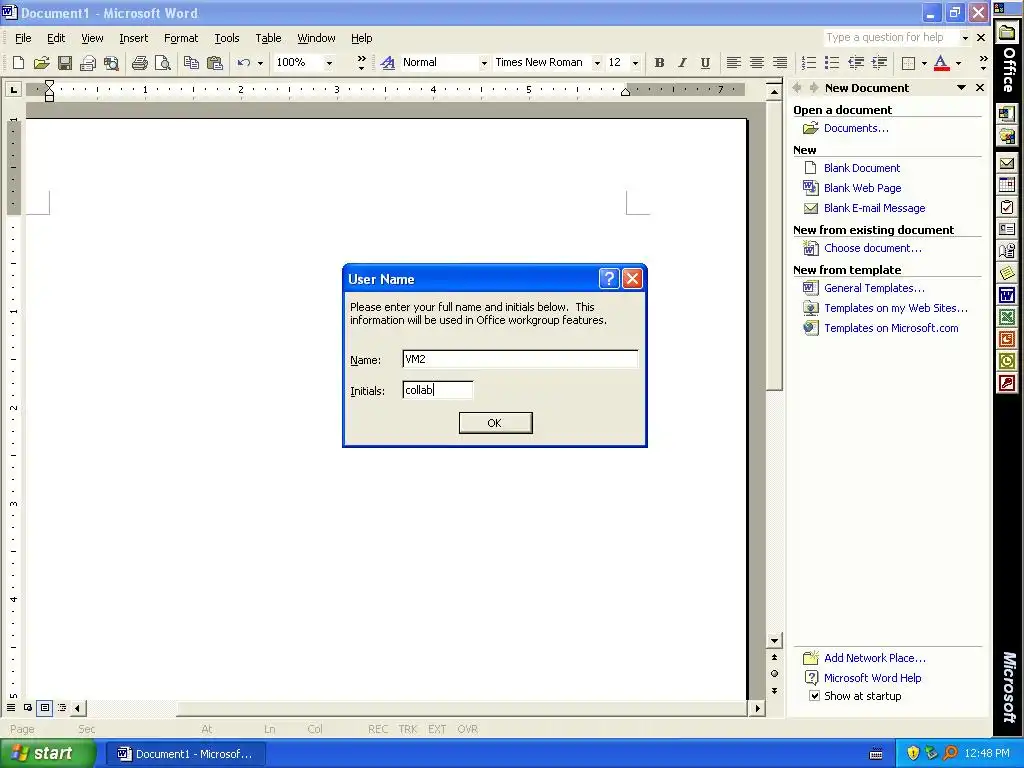Click the Paste clipboard icon
The width and height of the screenshot is (1024, 768).
(214, 63)
